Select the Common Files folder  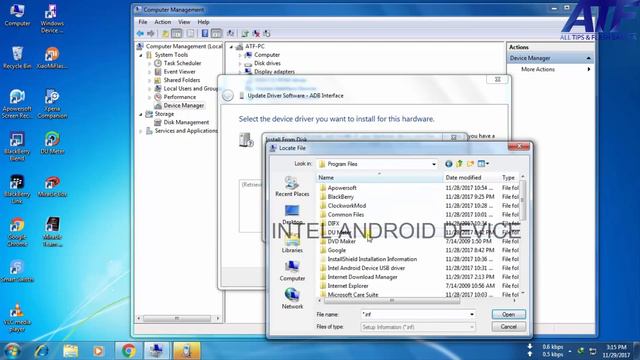click(345, 215)
